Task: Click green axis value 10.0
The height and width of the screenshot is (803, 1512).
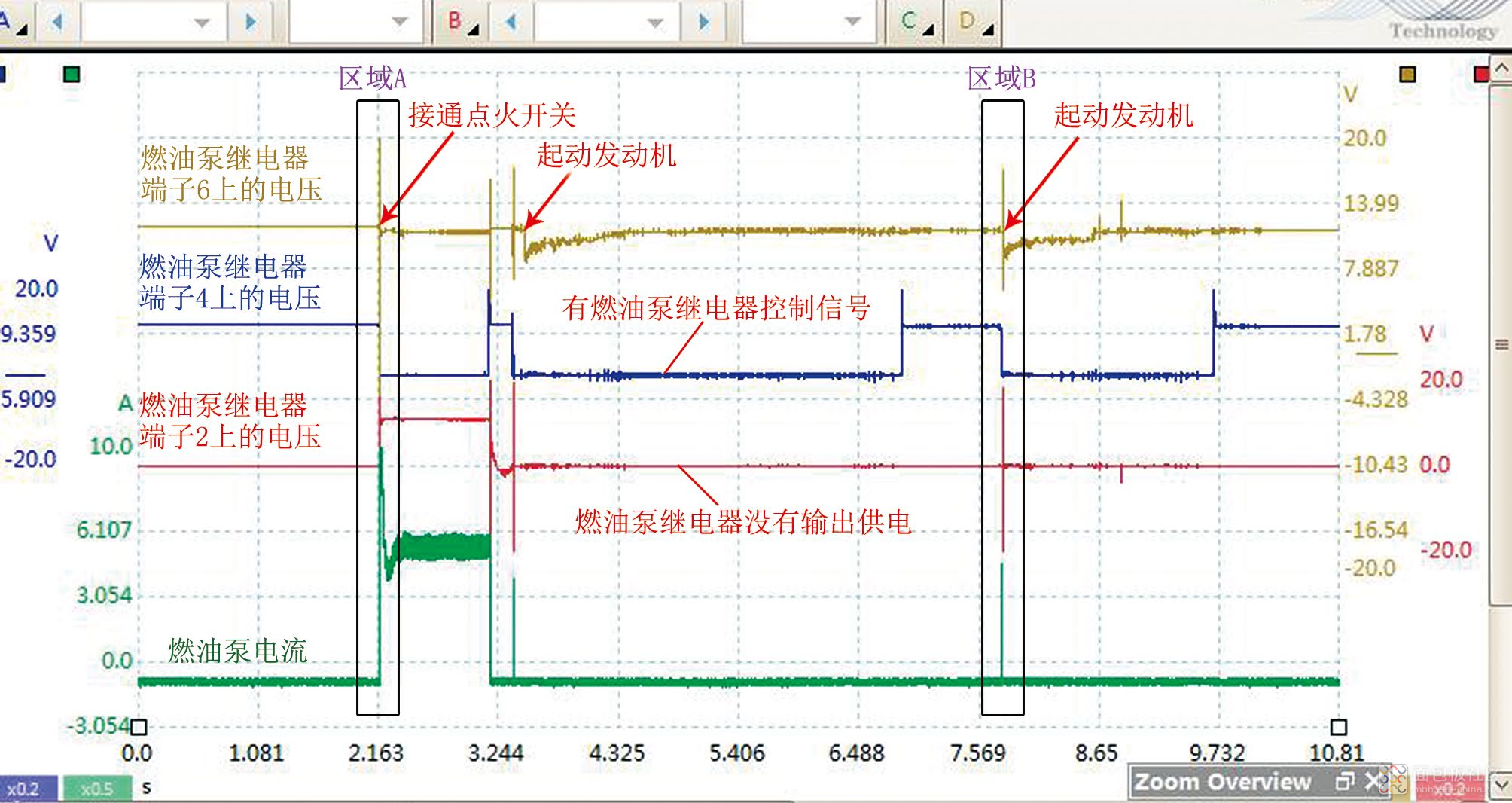Action: [111, 446]
